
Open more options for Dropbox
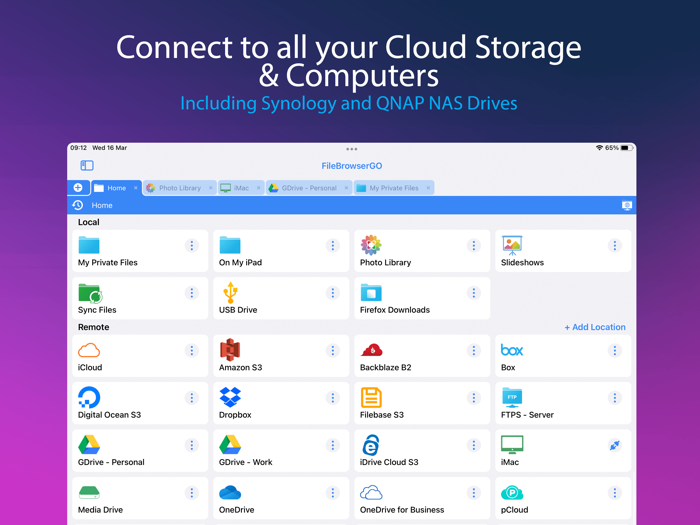(x=333, y=398)
